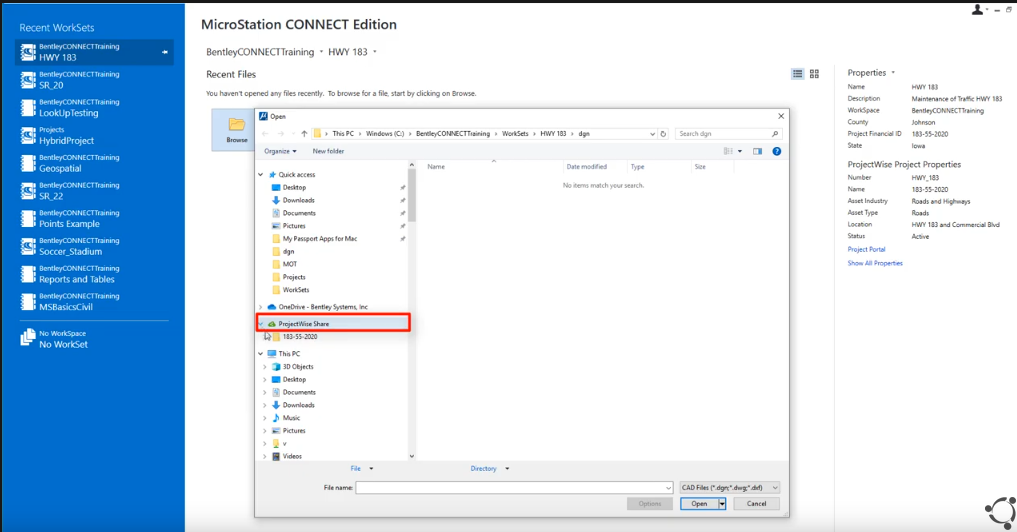Image resolution: width=1017 pixels, height=532 pixels.
Task: Click Windows (C:) in address breadcrumb
Action: (x=385, y=134)
